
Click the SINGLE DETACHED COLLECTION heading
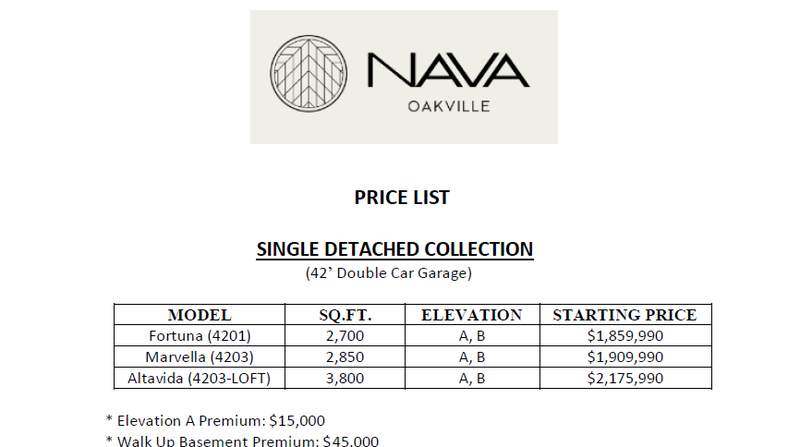[395, 249]
